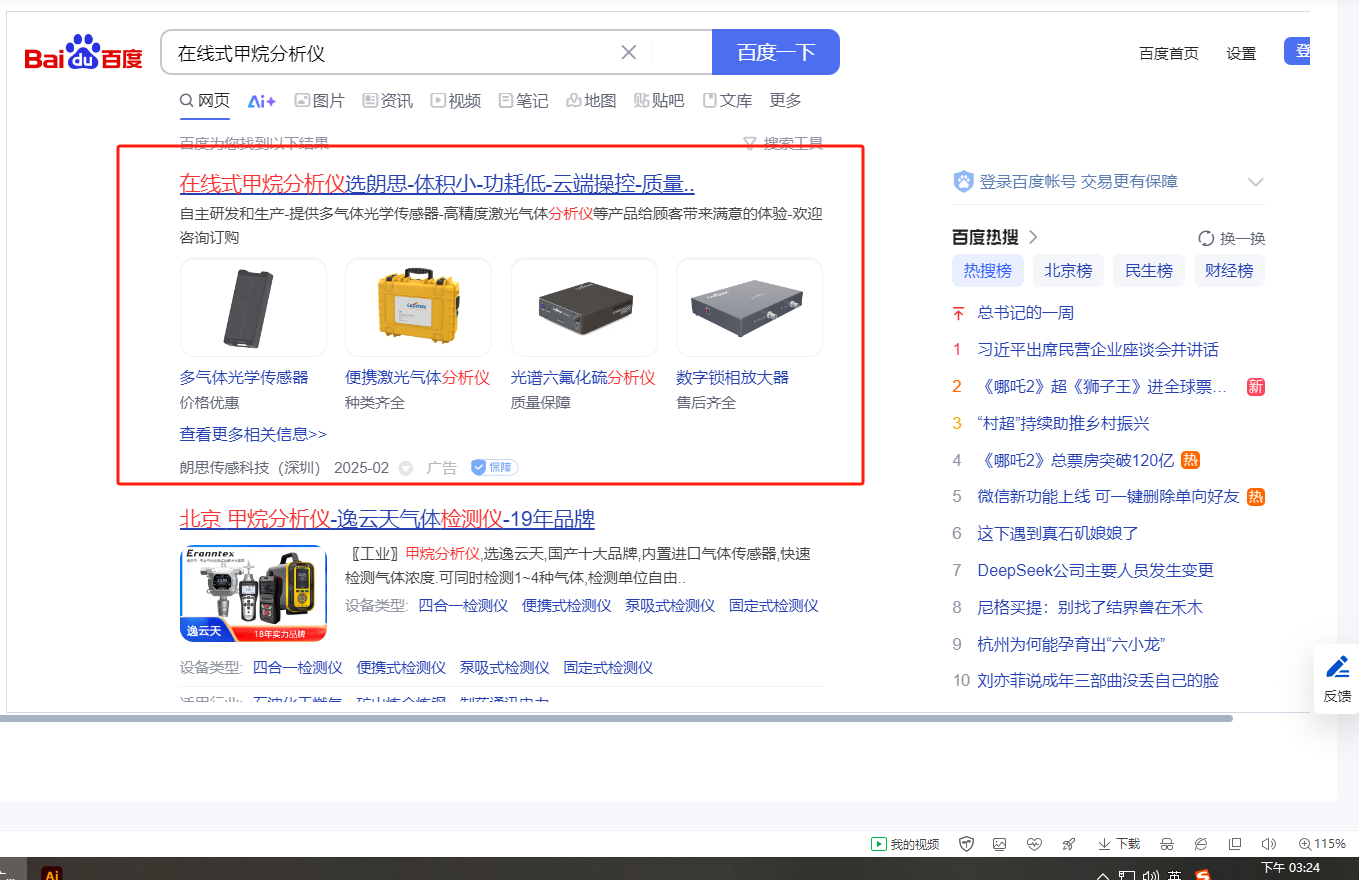Switch to the 视频 tab
The height and width of the screenshot is (880, 1359).
pyautogui.click(x=456, y=101)
